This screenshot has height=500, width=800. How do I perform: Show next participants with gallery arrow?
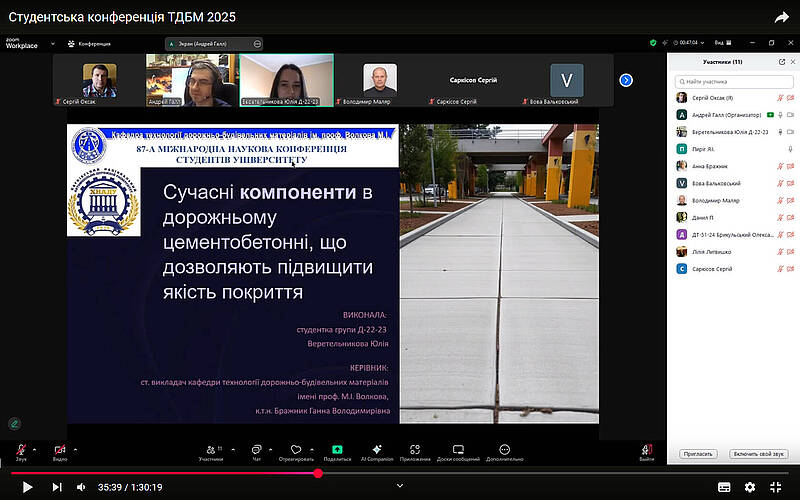(626, 80)
